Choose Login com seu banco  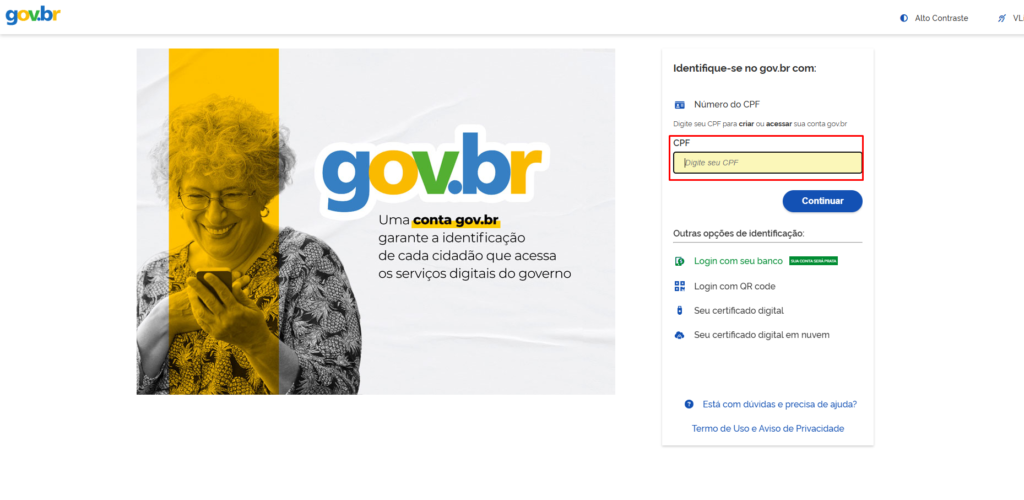click(738, 260)
